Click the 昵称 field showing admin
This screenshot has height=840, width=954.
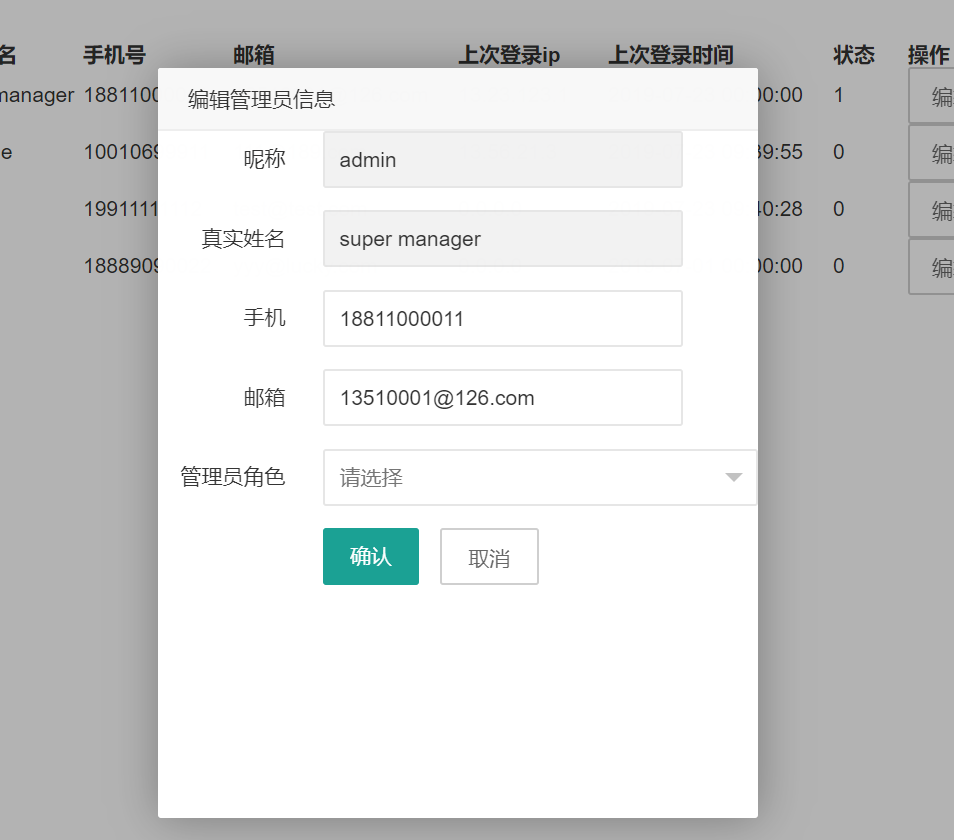[503, 159]
